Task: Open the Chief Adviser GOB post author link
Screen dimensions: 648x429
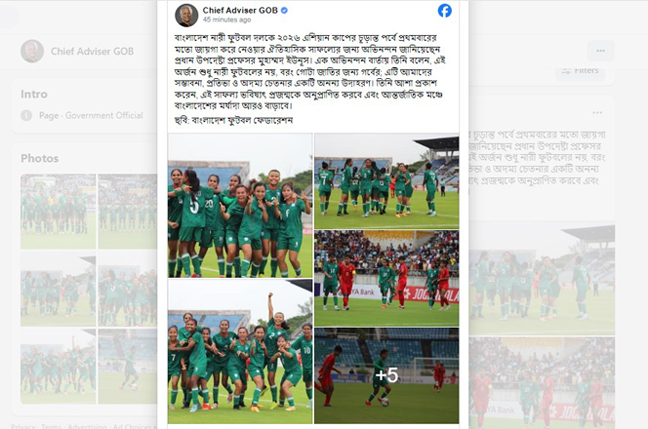Action: (240, 10)
